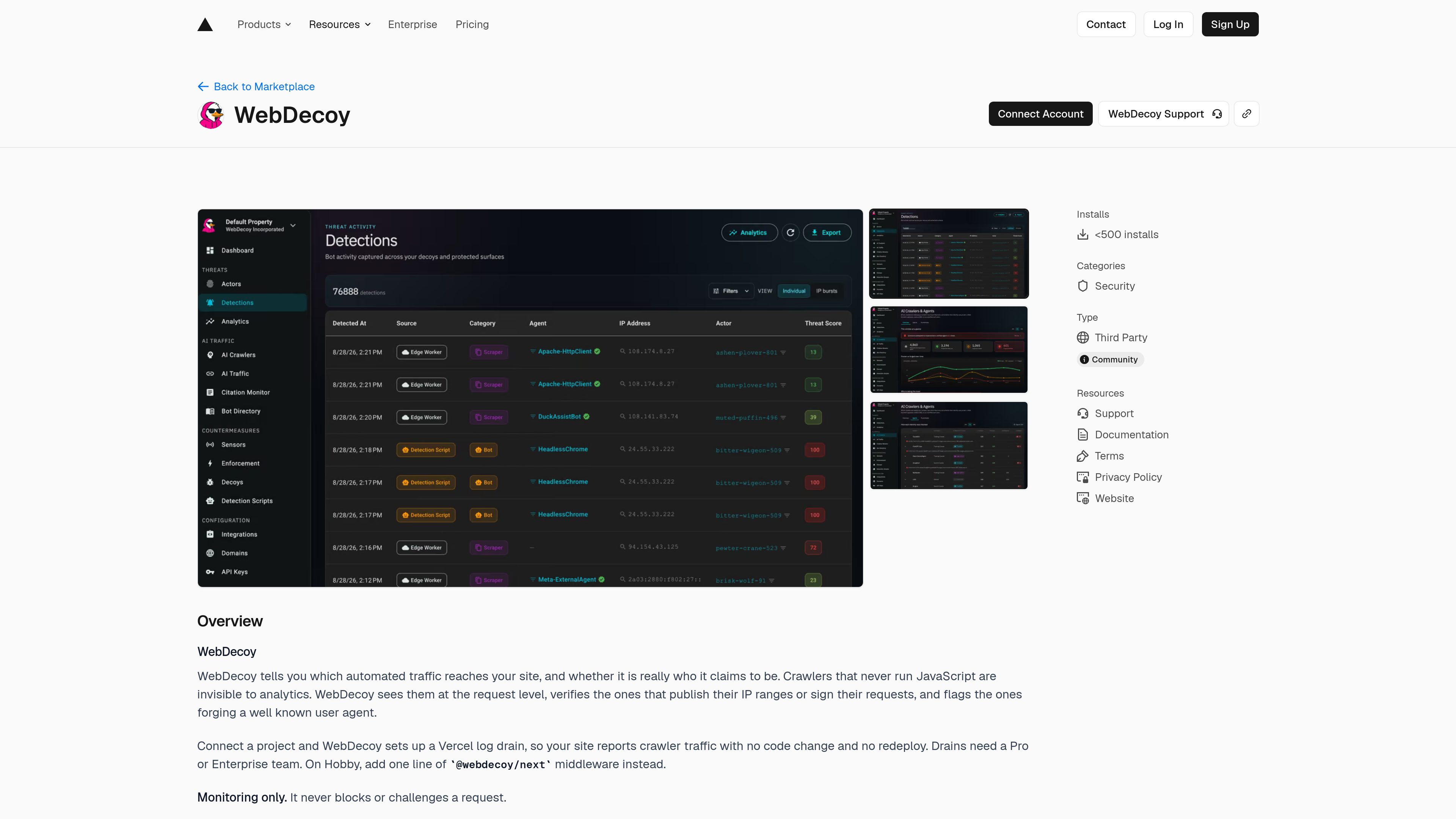The image size is (1456, 819).
Task: Click the Connect Account button
Action: click(1040, 114)
